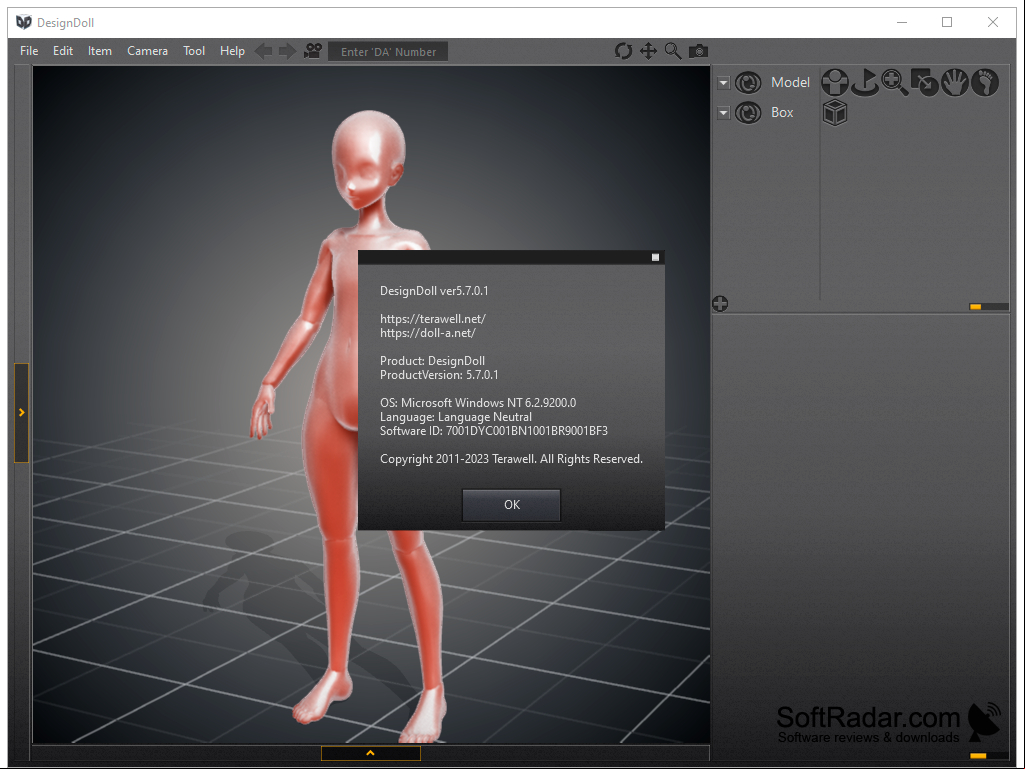
Task: Open the Help menu
Action: 232,51
